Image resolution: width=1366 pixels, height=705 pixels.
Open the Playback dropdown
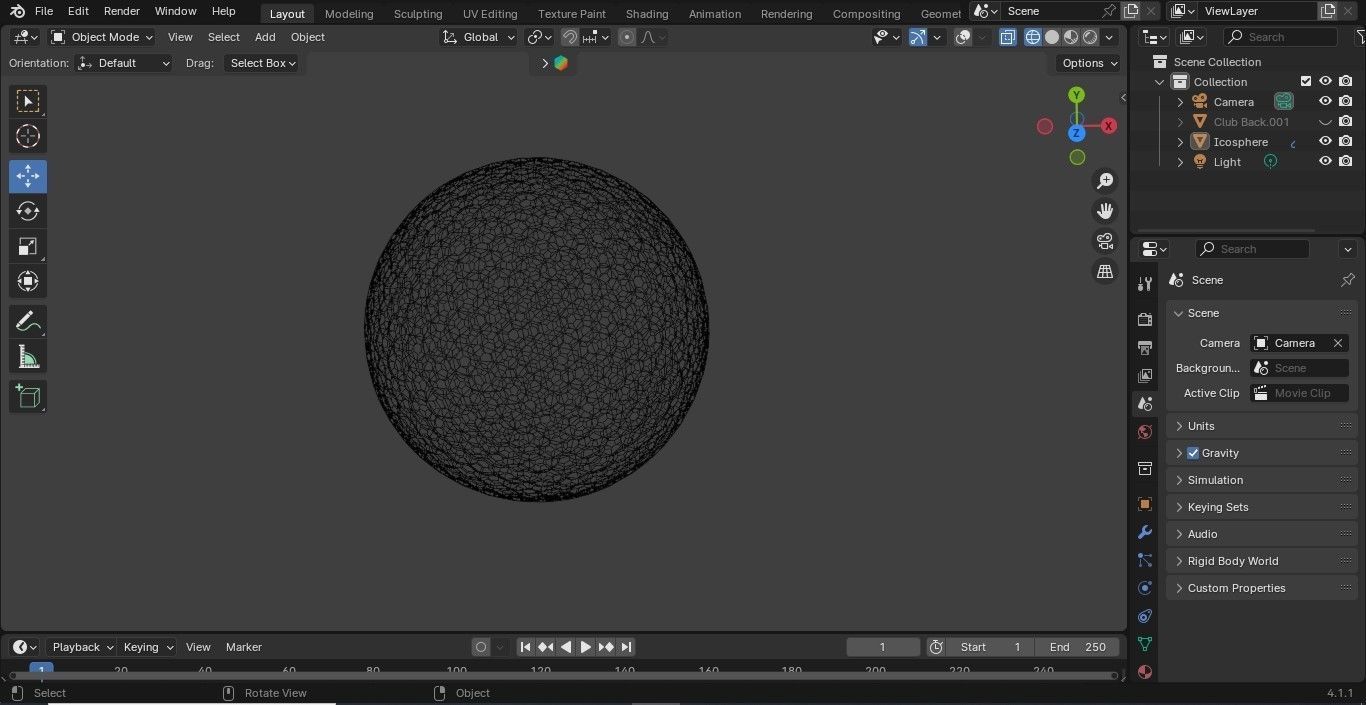coord(81,647)
